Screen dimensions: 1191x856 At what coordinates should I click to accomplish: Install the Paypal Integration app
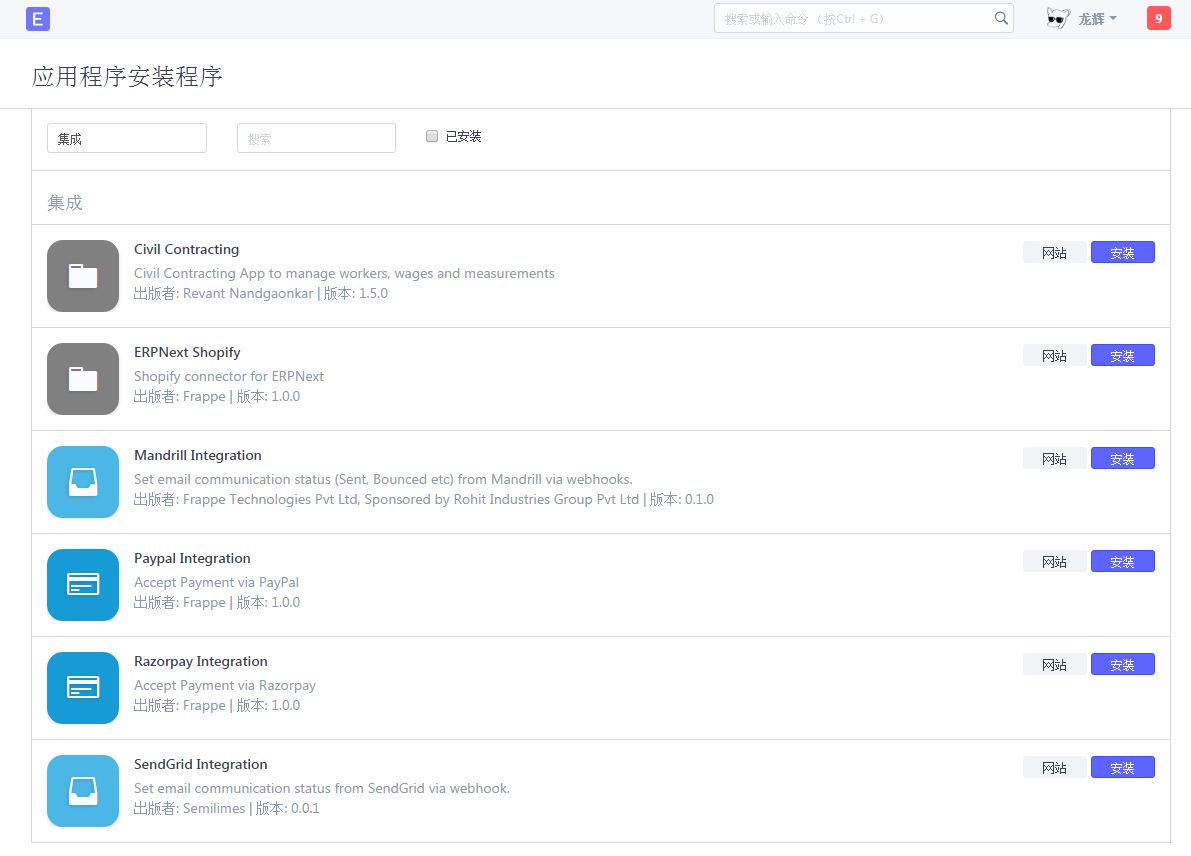1122,562
